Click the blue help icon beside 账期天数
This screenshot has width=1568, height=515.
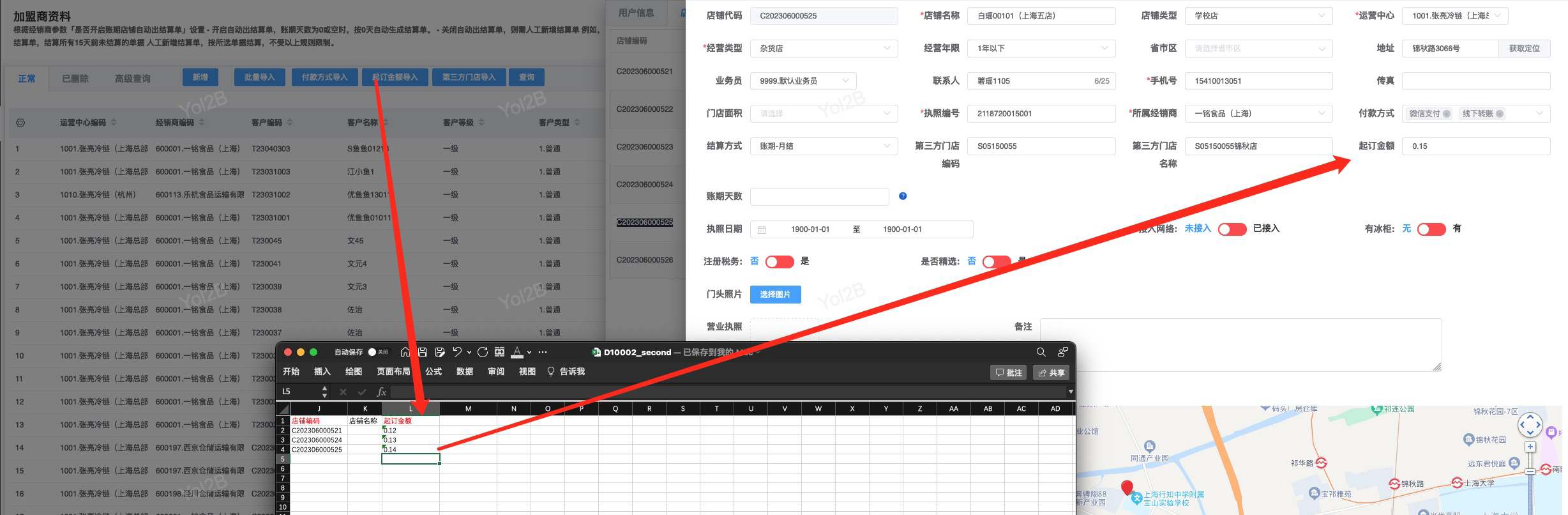point(903,196)
